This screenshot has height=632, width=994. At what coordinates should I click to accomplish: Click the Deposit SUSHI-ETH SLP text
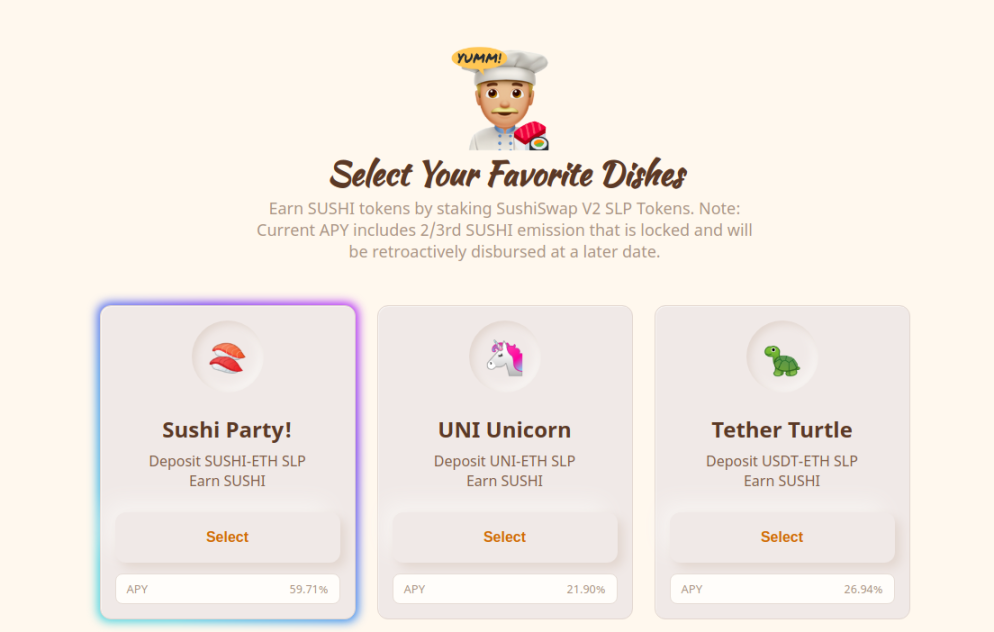[227, 461]
